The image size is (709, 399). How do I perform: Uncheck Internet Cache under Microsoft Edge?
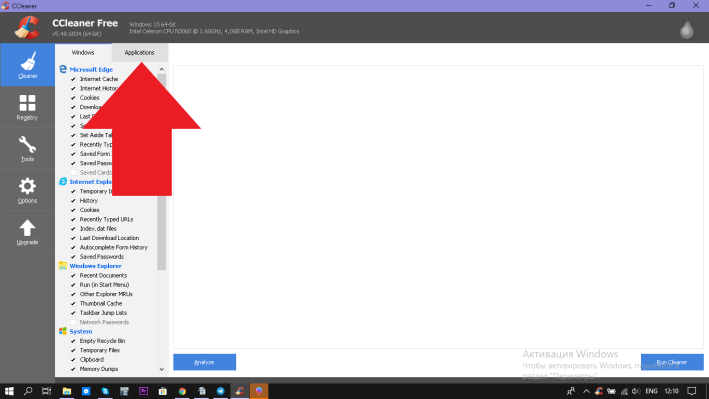(73, 79)
